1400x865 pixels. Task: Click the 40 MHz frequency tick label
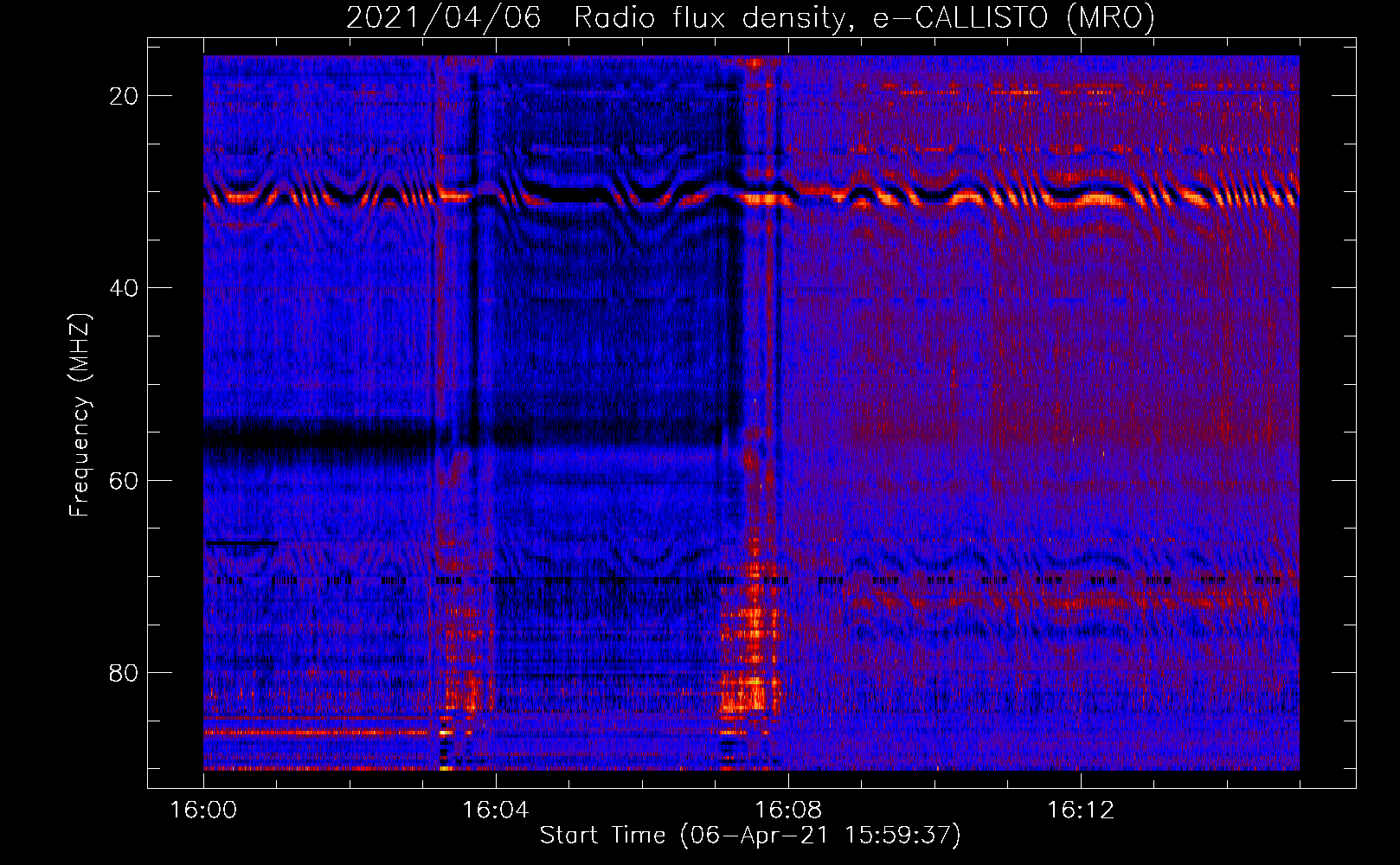pyautogui.click(x=124, y=288)
